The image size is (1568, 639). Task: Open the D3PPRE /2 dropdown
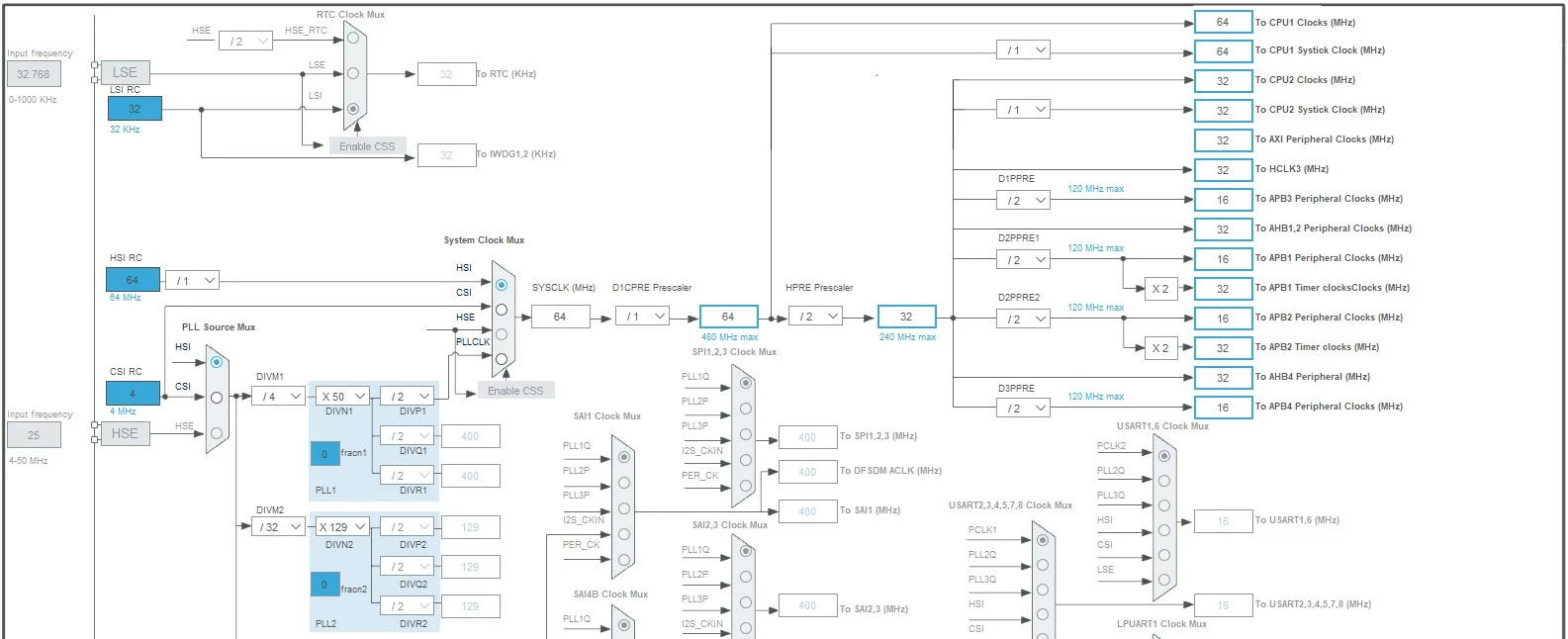pos(1023,409)
